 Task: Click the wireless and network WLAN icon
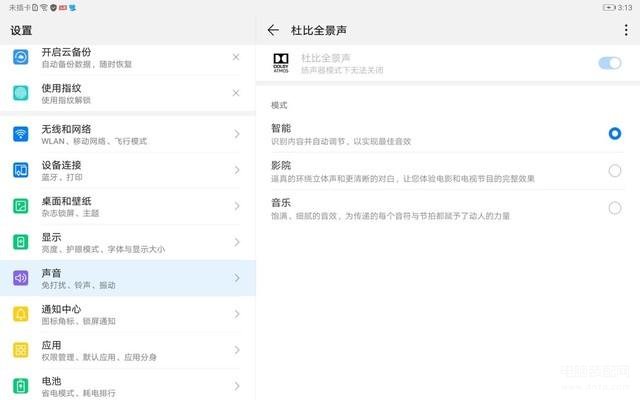[x=21, y=134]
